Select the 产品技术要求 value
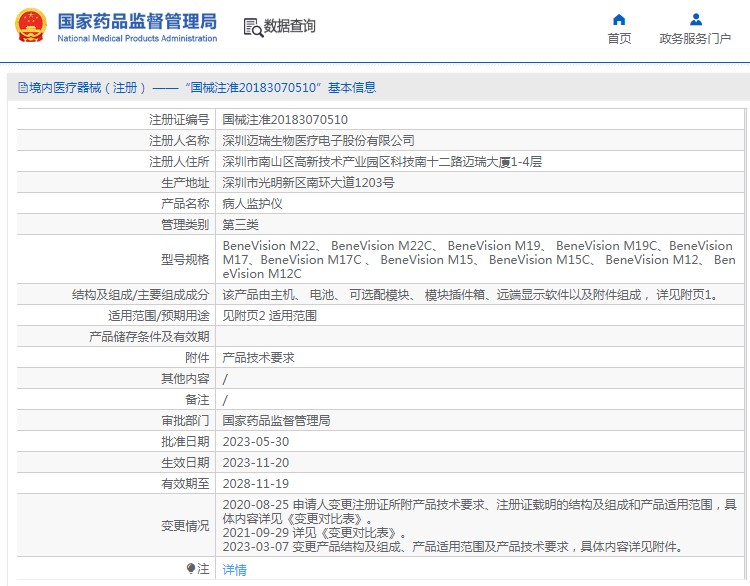This screenshot has height=586, width=750. pos(259,358)
